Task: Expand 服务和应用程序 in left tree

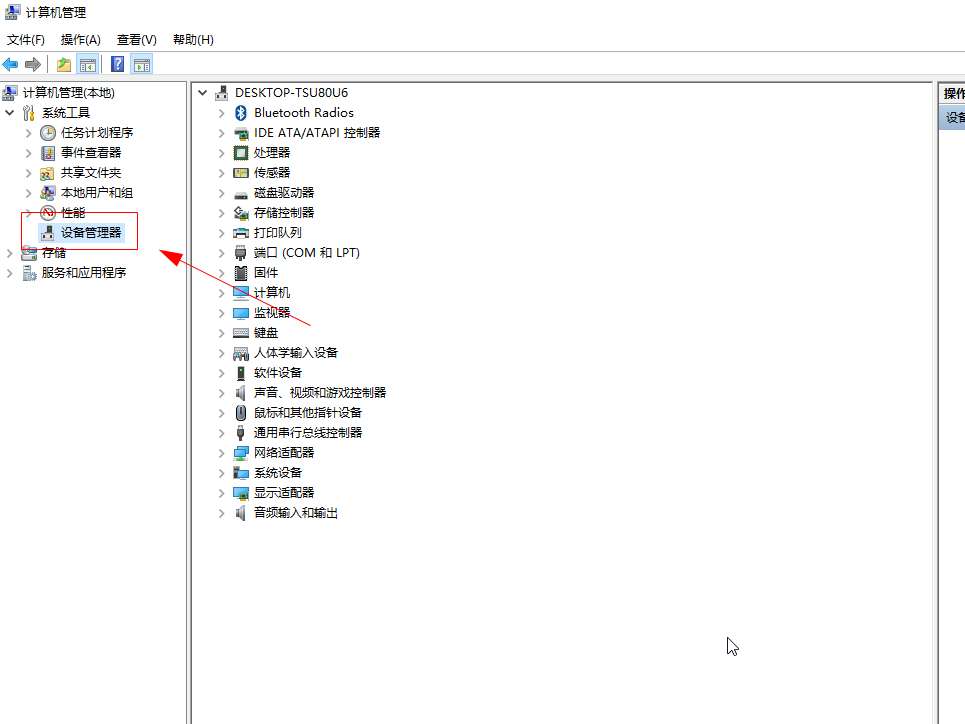Action: [x=9, y=273]
